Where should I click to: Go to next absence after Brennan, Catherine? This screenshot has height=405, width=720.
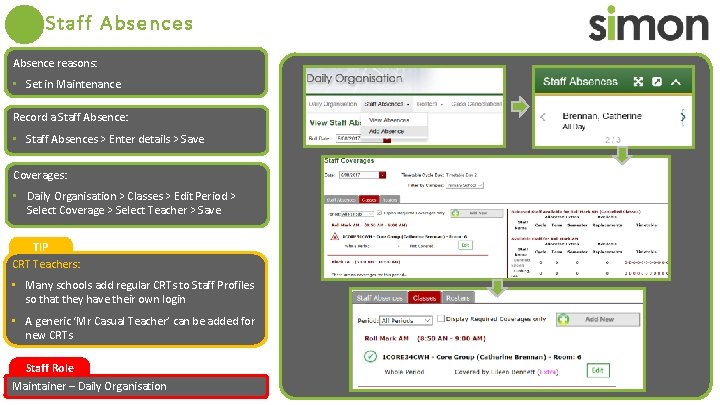[x=683, y=117]
